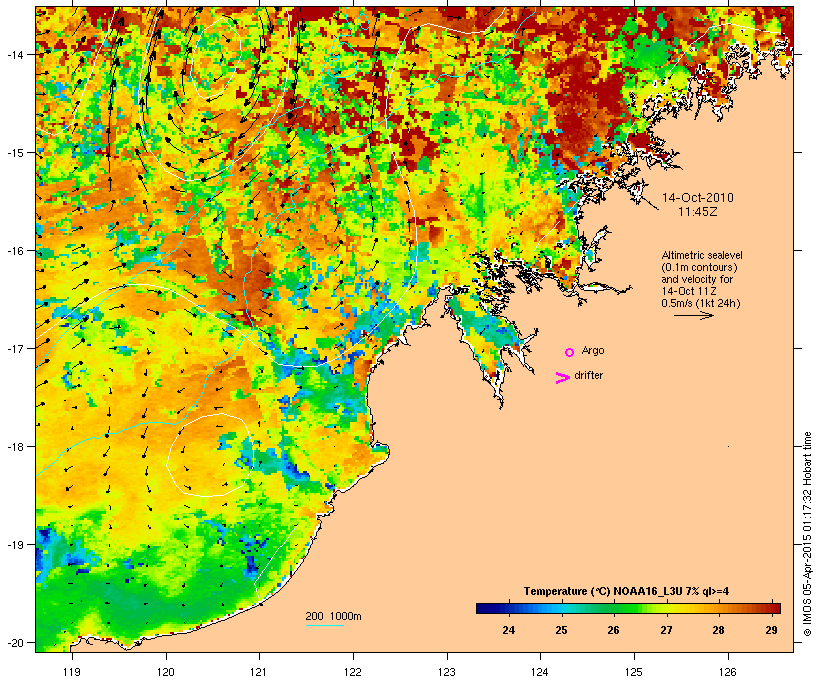820x680 pixels.
Task: Click the longitude axis label 120
Action: tap(166, 672)
